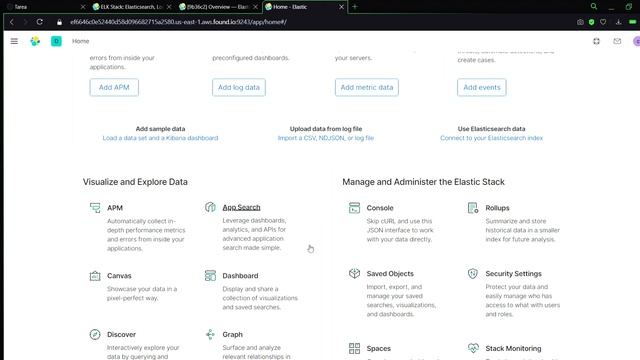Open the Saved Objects title

click(390, 273)
